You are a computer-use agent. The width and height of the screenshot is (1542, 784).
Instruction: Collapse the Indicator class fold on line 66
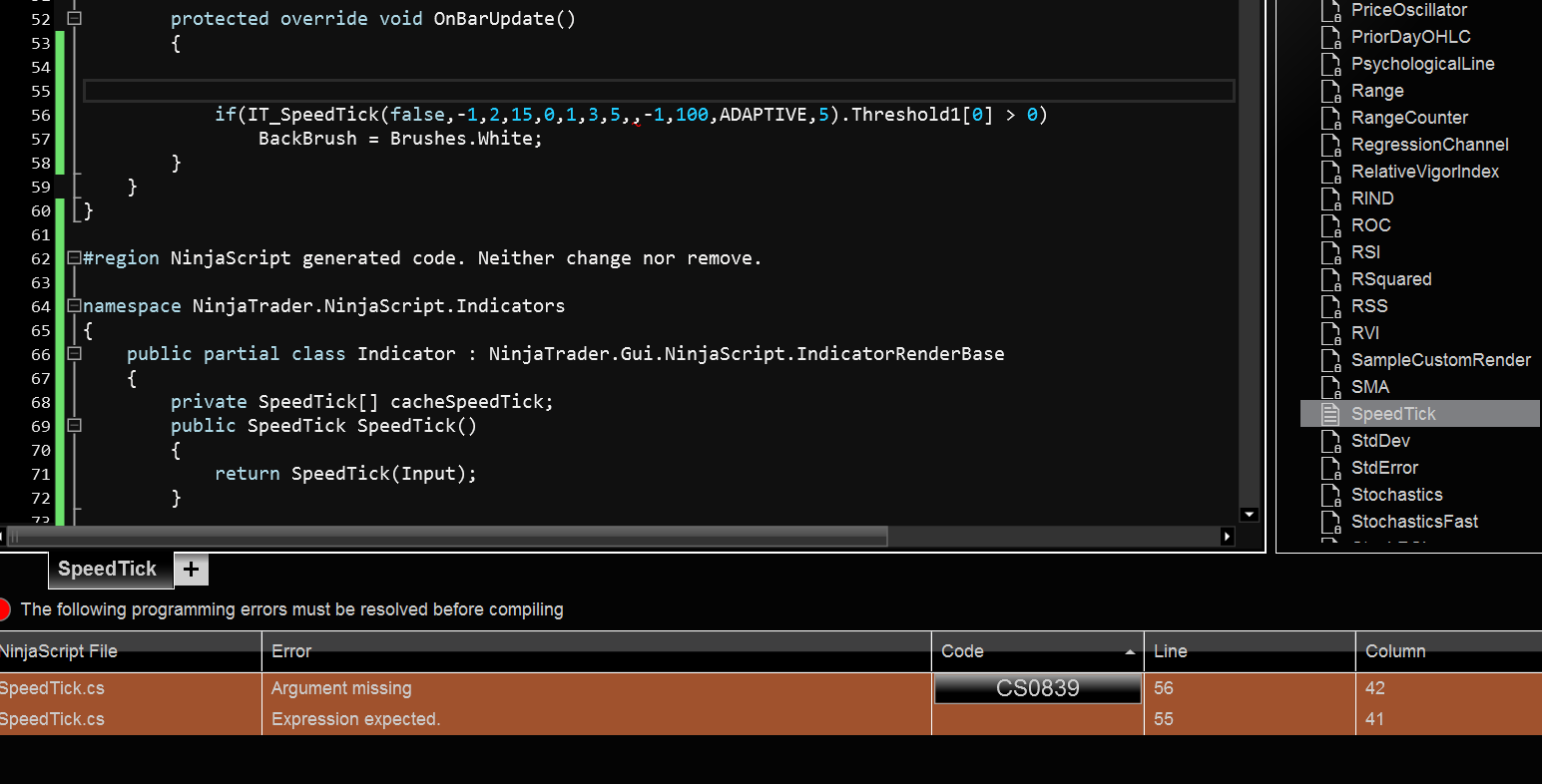point(74,353)
